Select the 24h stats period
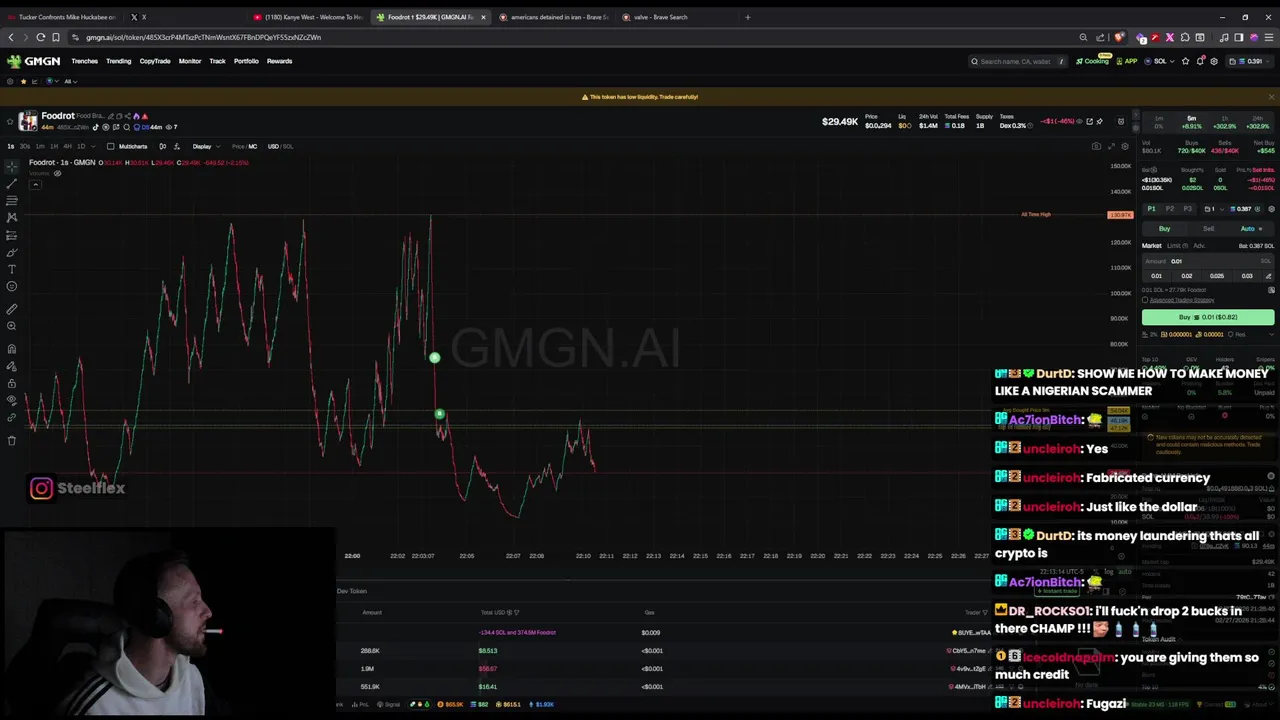 (x=1258, y=122)
